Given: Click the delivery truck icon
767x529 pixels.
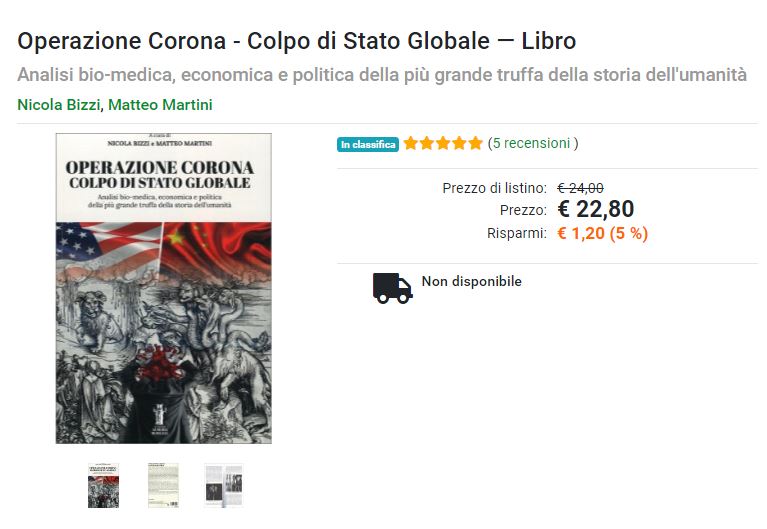Looking at the screenshot, I should pos(392,288).
